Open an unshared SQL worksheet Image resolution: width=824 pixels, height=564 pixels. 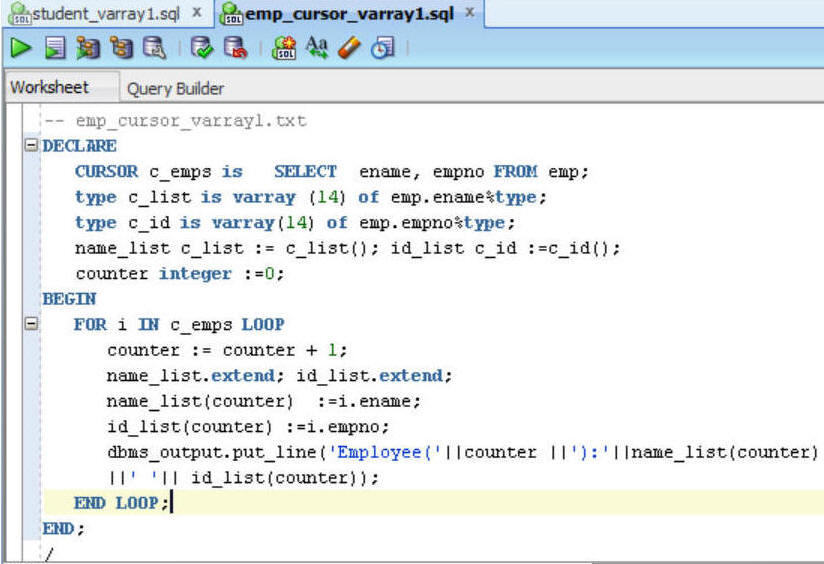284,48
